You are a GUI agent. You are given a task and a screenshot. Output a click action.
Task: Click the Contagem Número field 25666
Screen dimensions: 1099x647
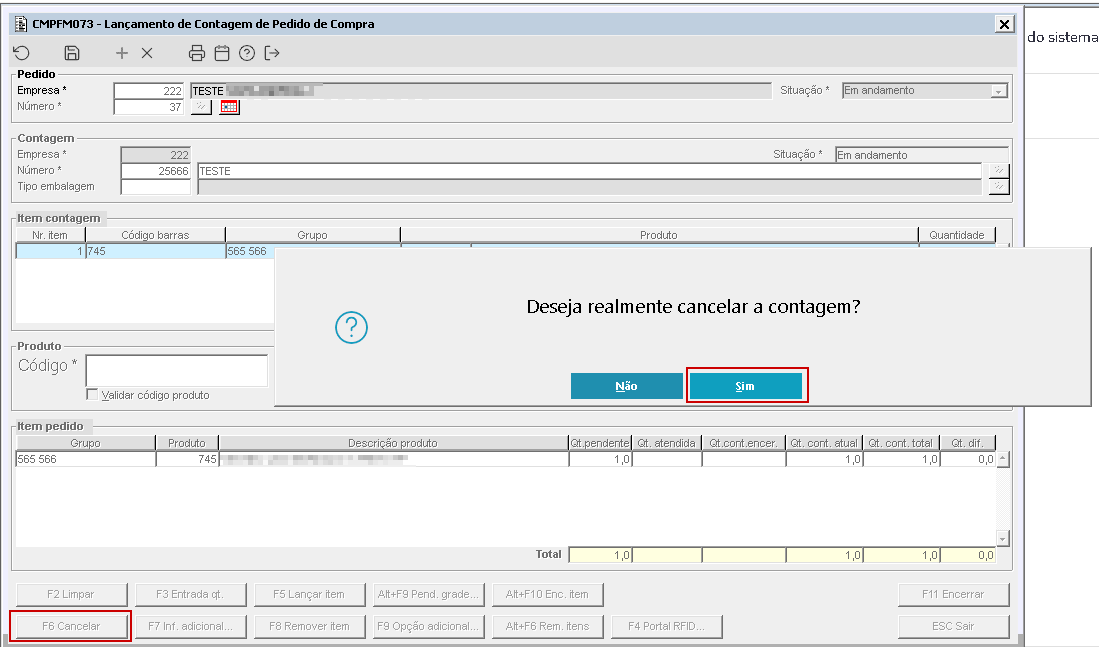156,170
